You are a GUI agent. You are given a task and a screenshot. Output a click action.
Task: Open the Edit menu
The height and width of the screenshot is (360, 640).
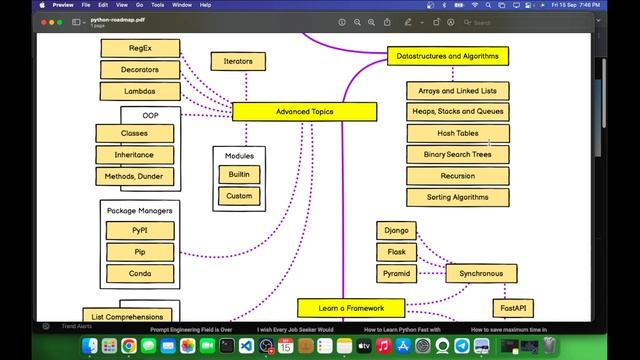[x=103, y=5]
